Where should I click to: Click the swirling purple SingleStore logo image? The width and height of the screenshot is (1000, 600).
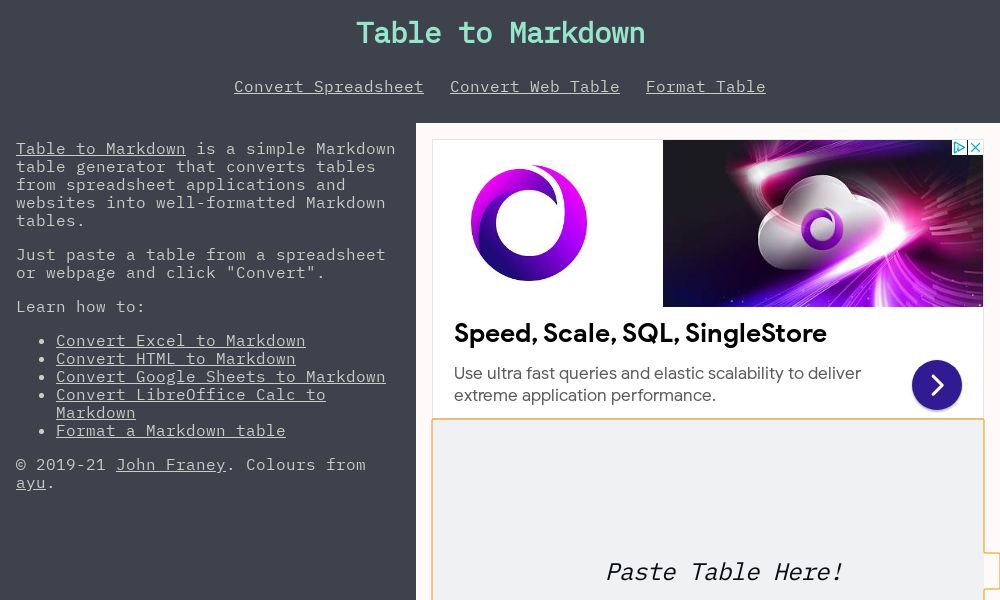pyautogui.click(x=529, y=223)
